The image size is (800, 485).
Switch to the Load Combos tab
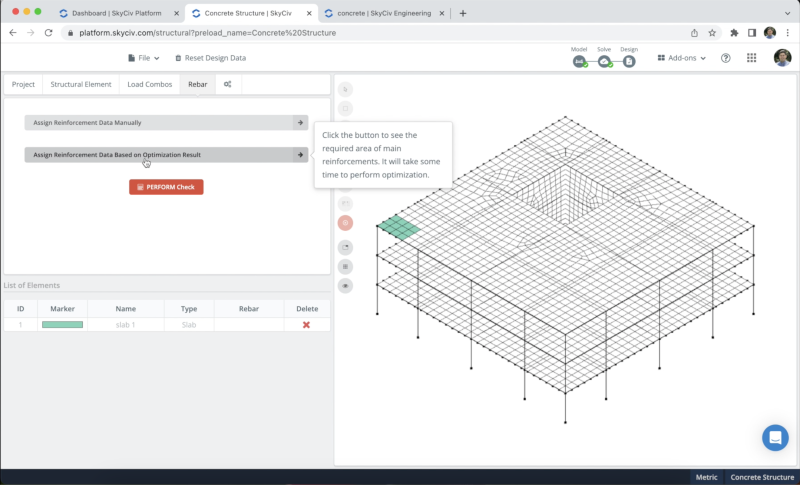click(149, 84)
